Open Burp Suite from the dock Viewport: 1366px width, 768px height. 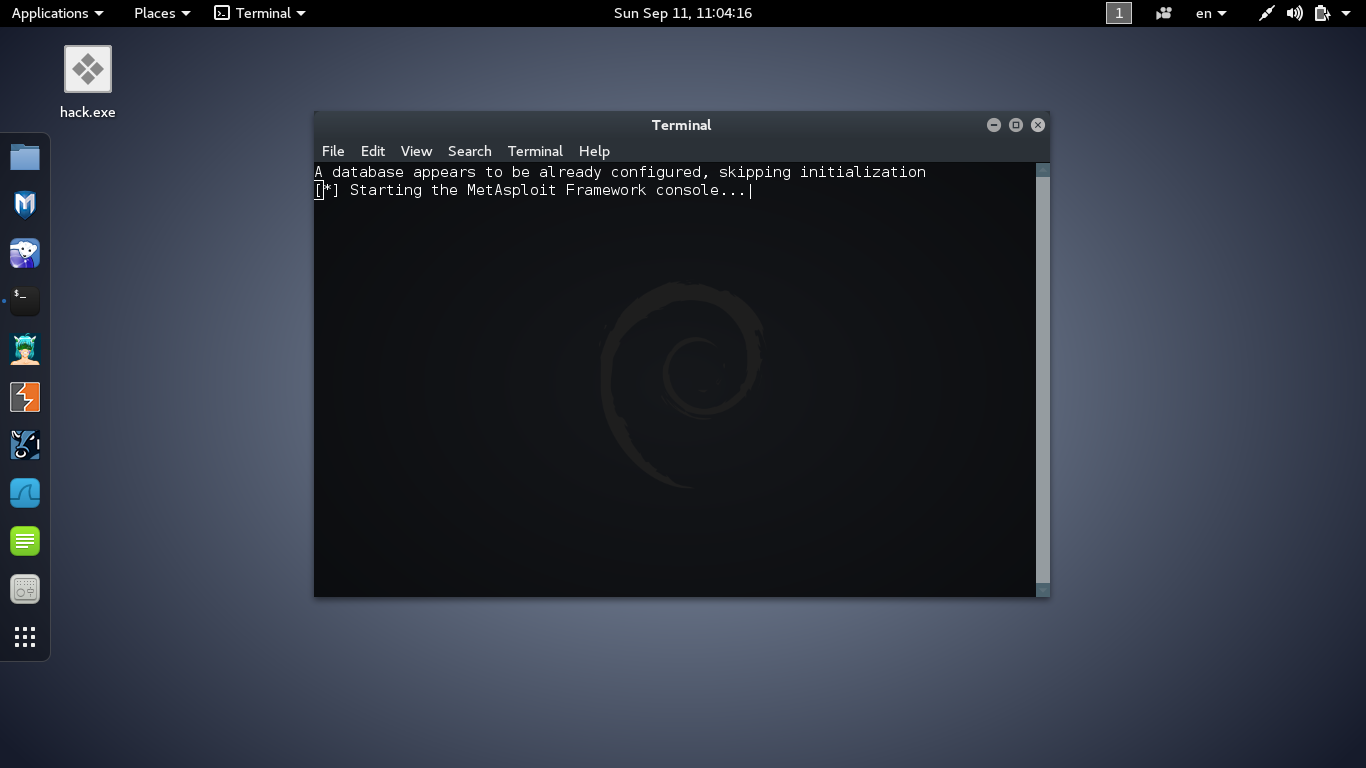(25, 397)
